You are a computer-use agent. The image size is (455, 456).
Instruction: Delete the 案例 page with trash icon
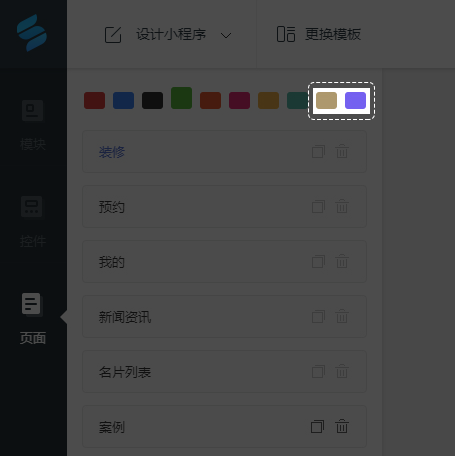point(342,426)
